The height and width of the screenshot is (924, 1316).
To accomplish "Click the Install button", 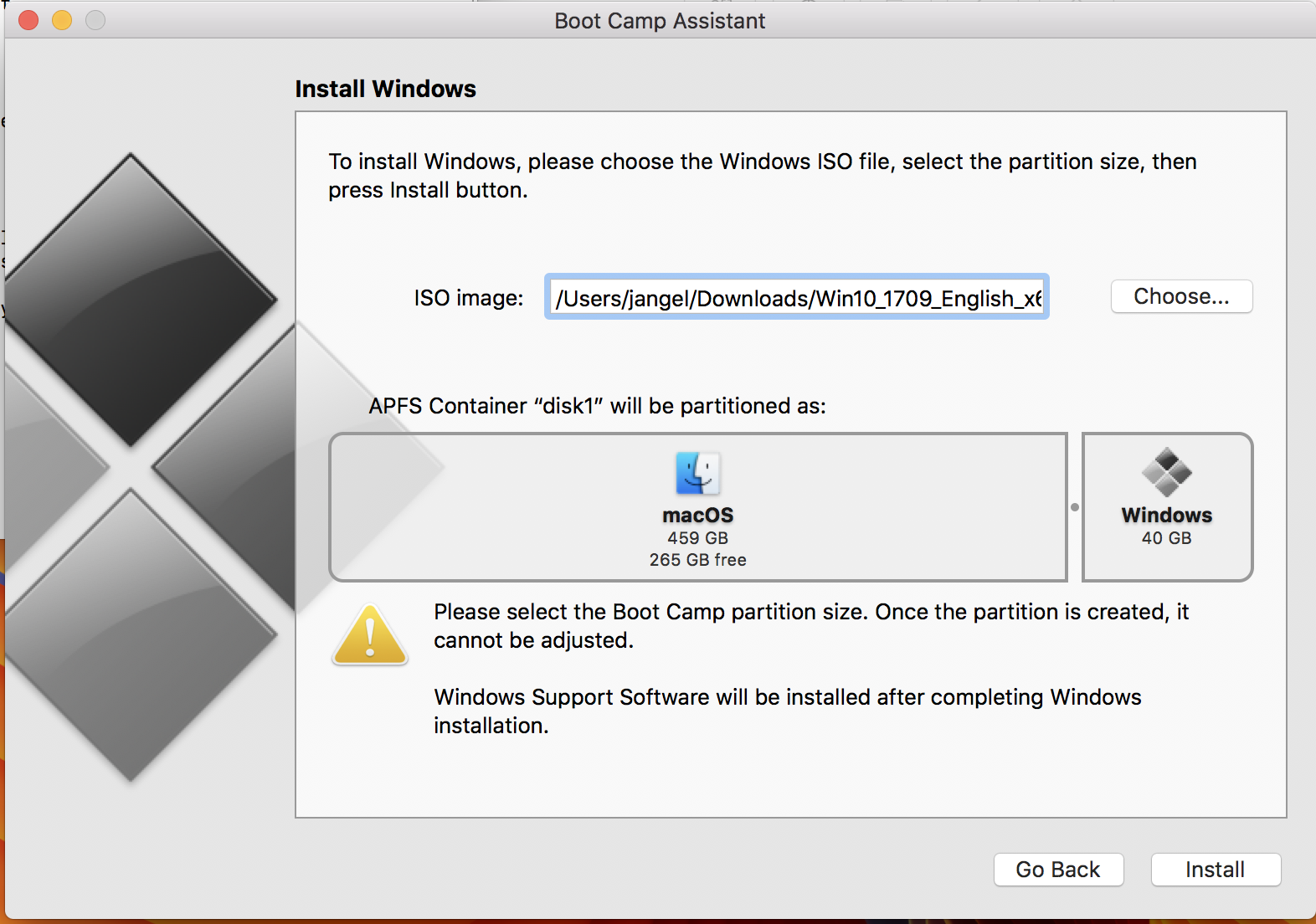I will click(x=1216, y=870).
